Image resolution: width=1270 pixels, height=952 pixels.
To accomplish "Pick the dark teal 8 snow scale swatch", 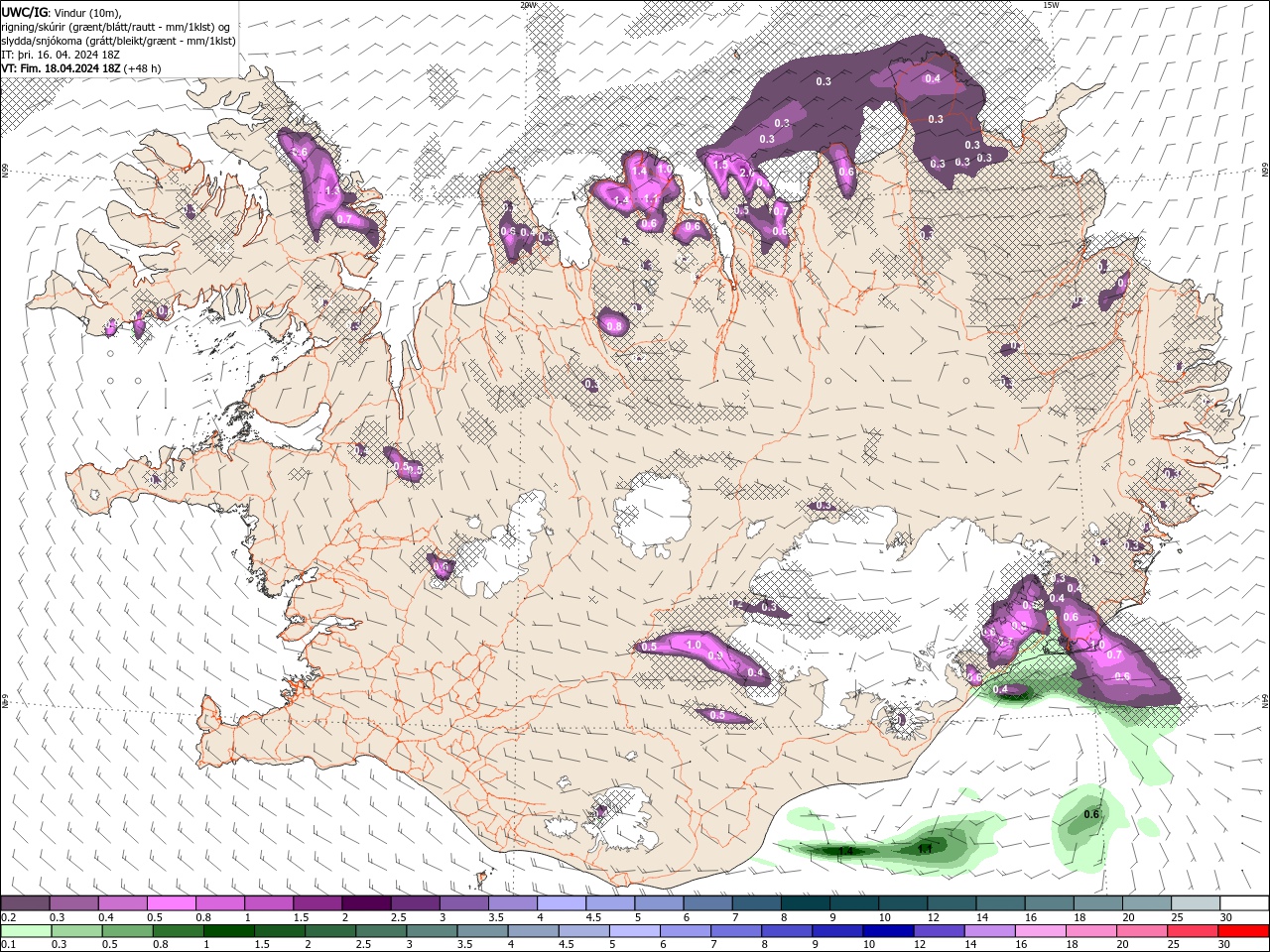I will click(x=805, y=903).
